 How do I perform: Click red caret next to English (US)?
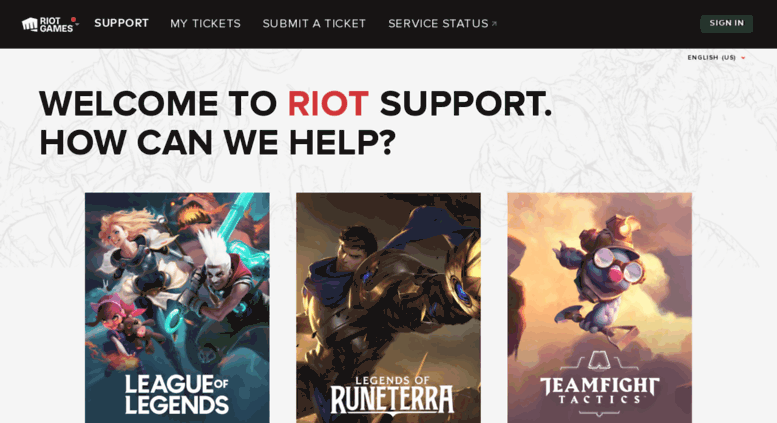pos(743,58)
